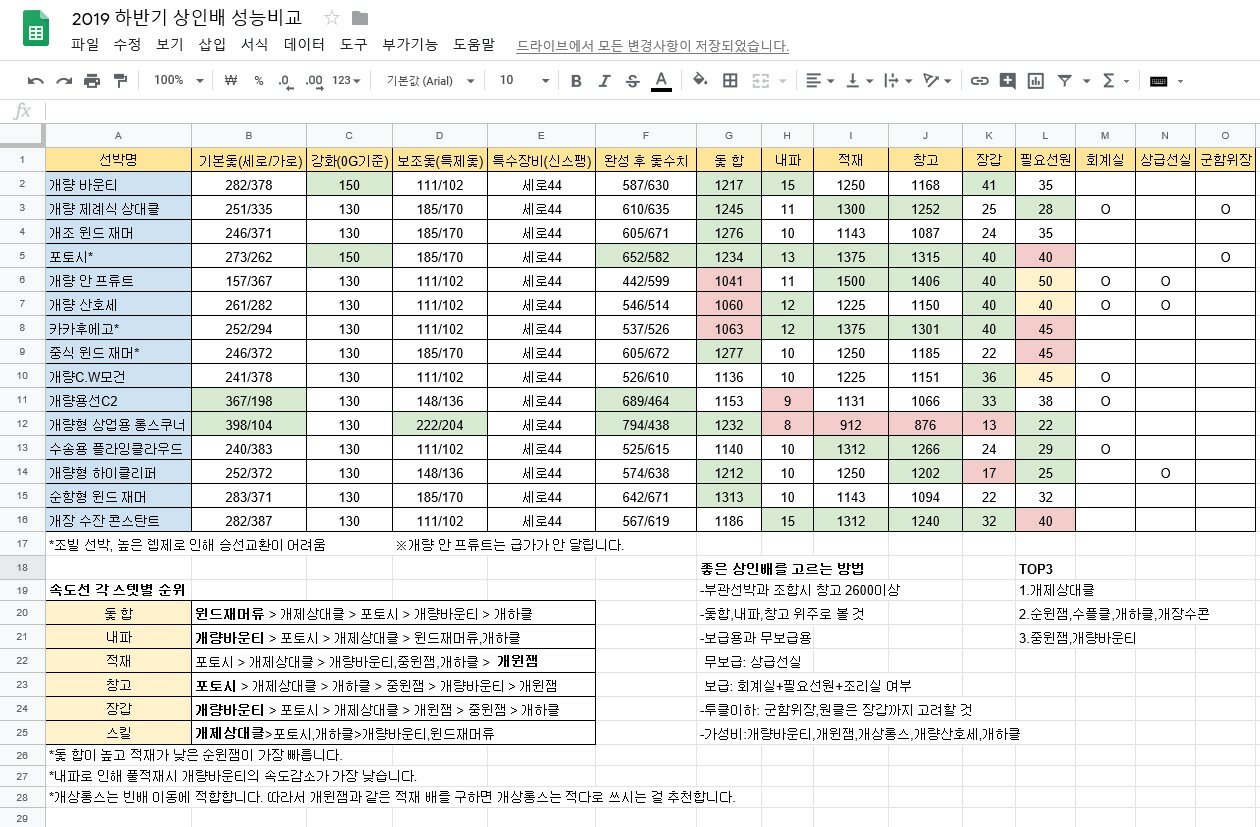Open text rotation dropdown

[938, 81]
